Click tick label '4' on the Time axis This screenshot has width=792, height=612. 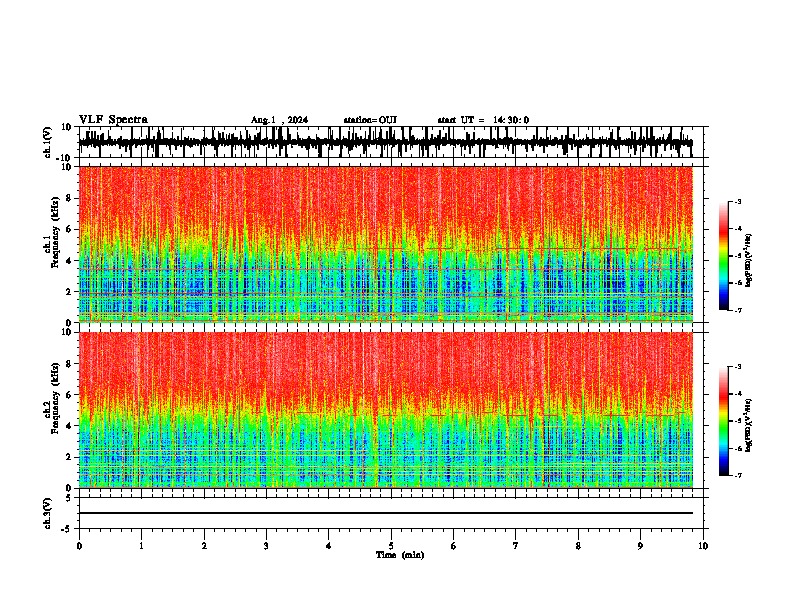[x=329, y=546]
